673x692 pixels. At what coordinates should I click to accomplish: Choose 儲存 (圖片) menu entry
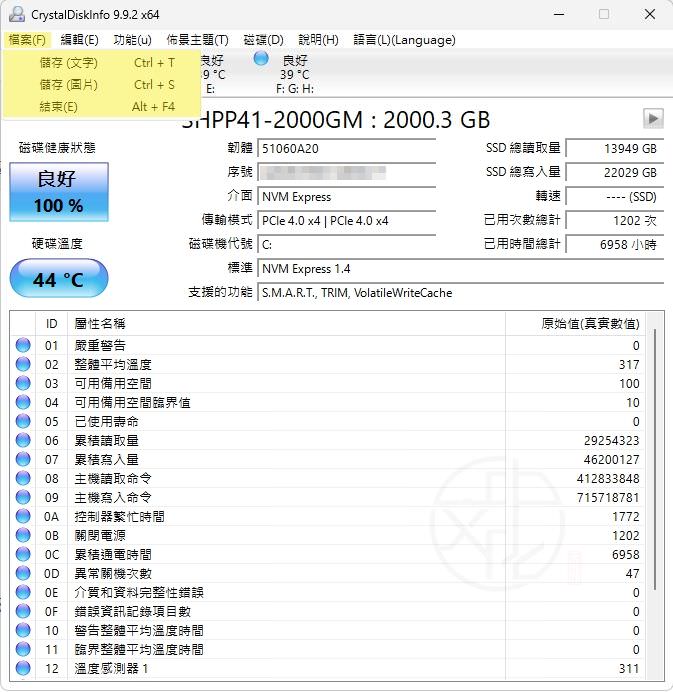tap(101, 85)
